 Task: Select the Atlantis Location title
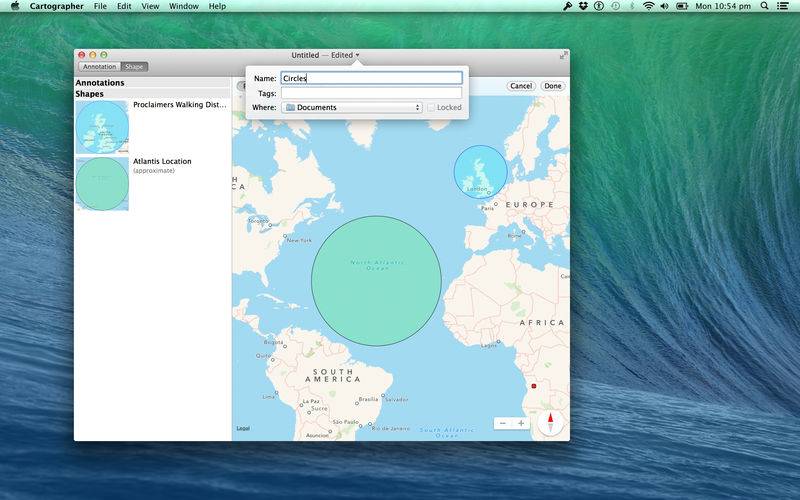tap(162, 161)
